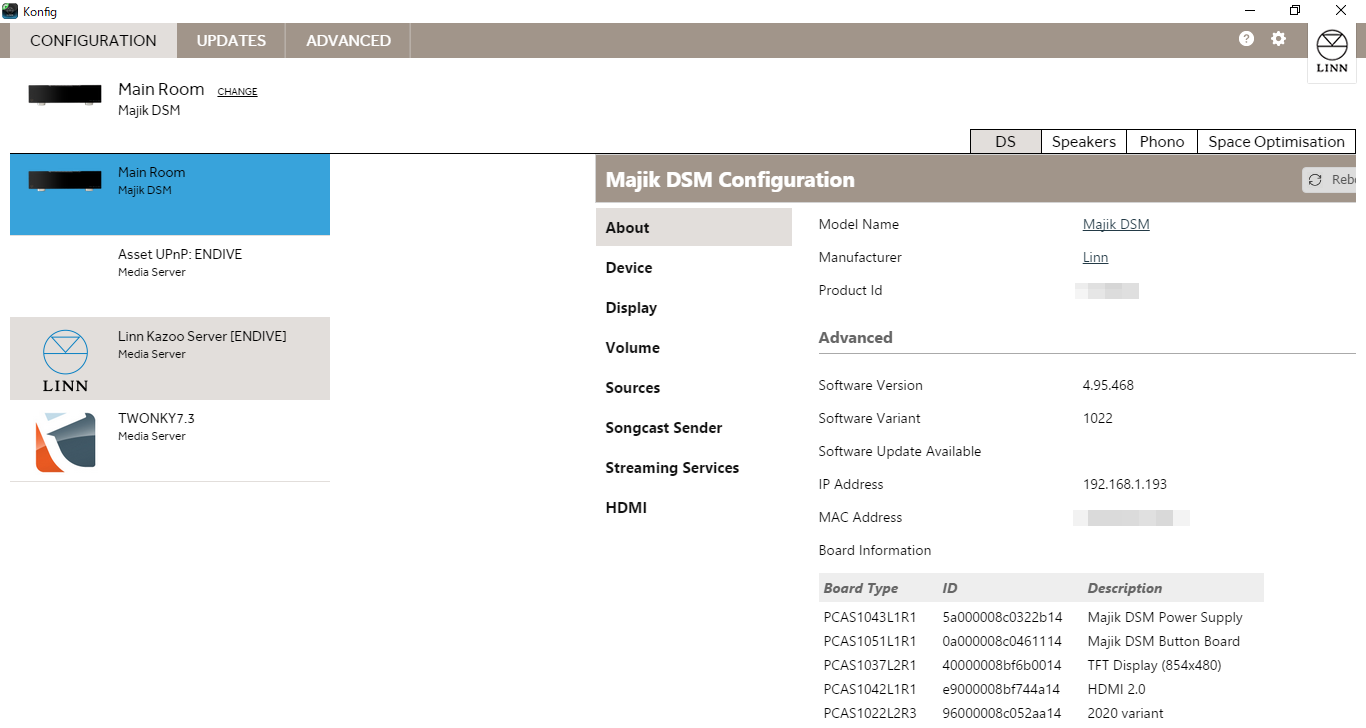Open the Speakers tab
1366x728 pixels.
pyautogui.click(x=1084, y=142)
